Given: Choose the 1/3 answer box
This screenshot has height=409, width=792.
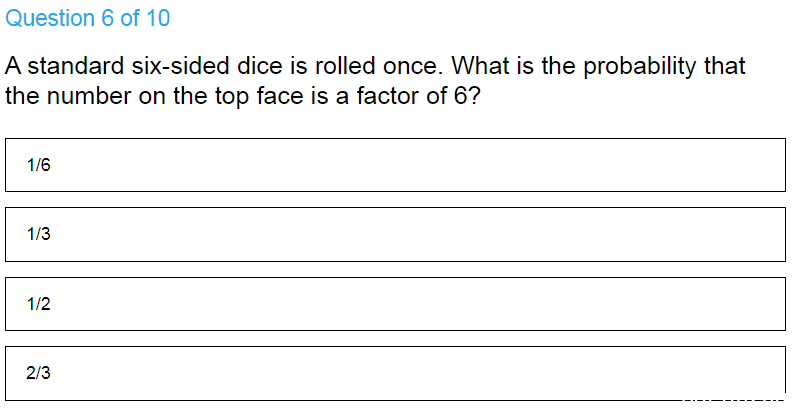Looking at the screenshot, I should (x=395, y=234).
